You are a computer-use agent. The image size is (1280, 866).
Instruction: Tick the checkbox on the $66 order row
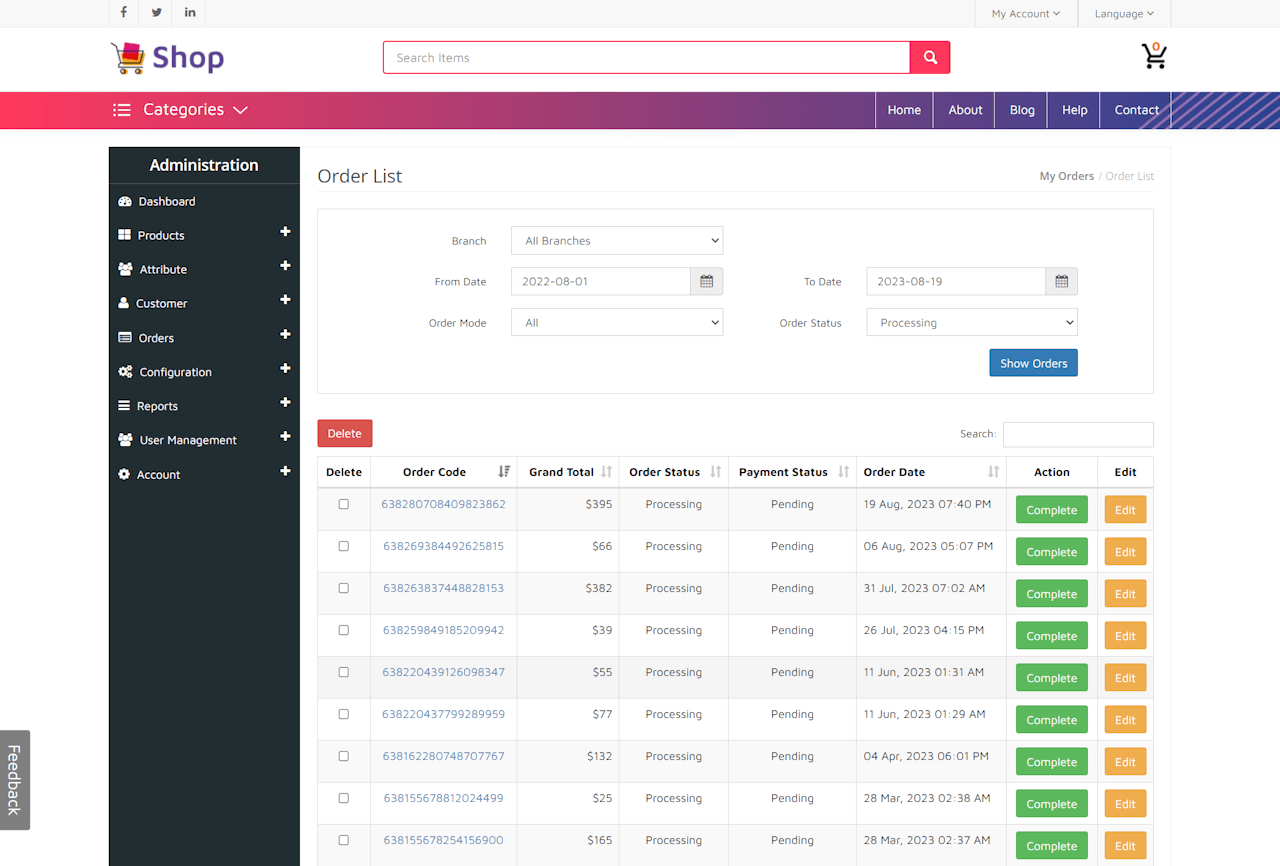point(344,546)
